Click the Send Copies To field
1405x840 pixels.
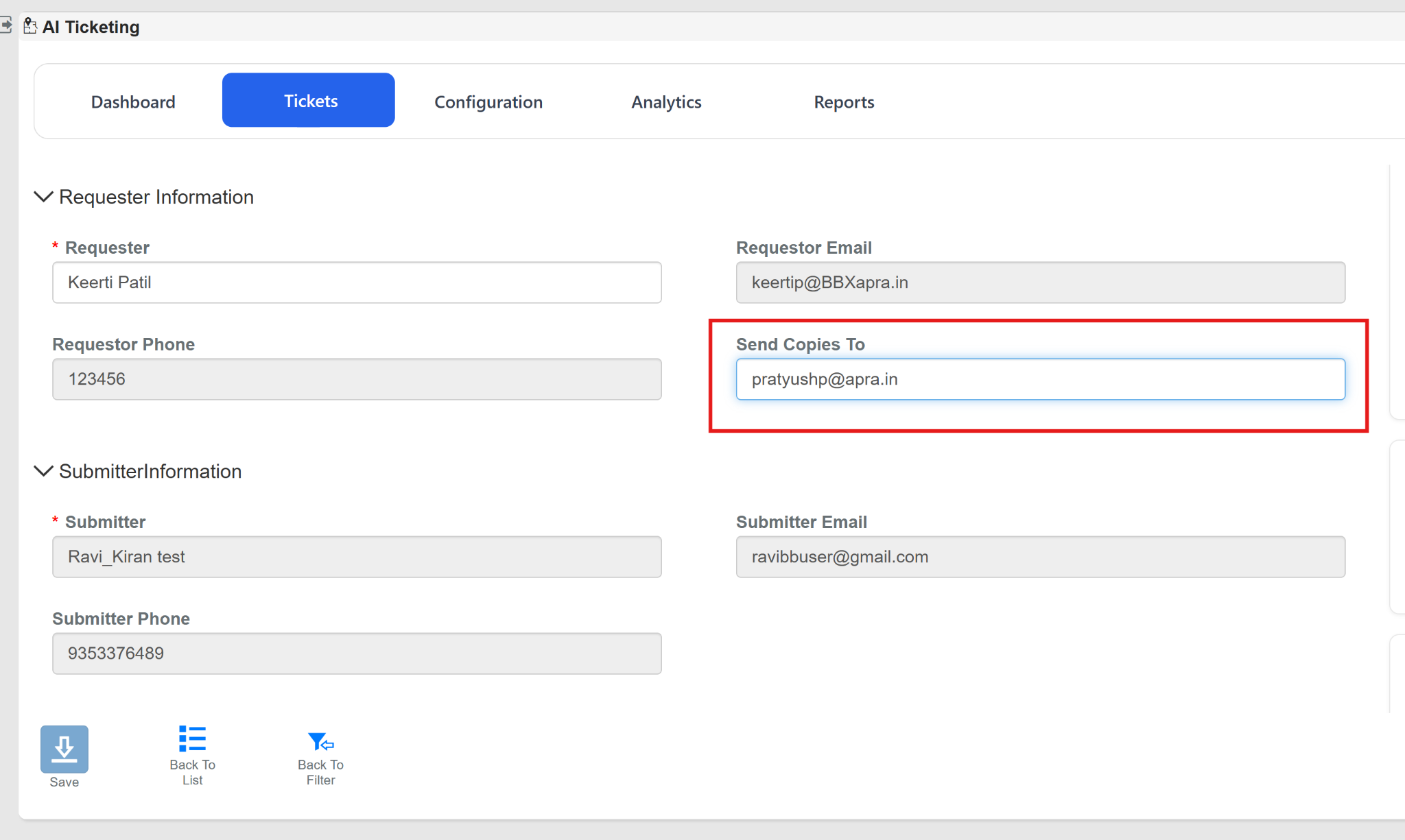[x=1041, y=379]
